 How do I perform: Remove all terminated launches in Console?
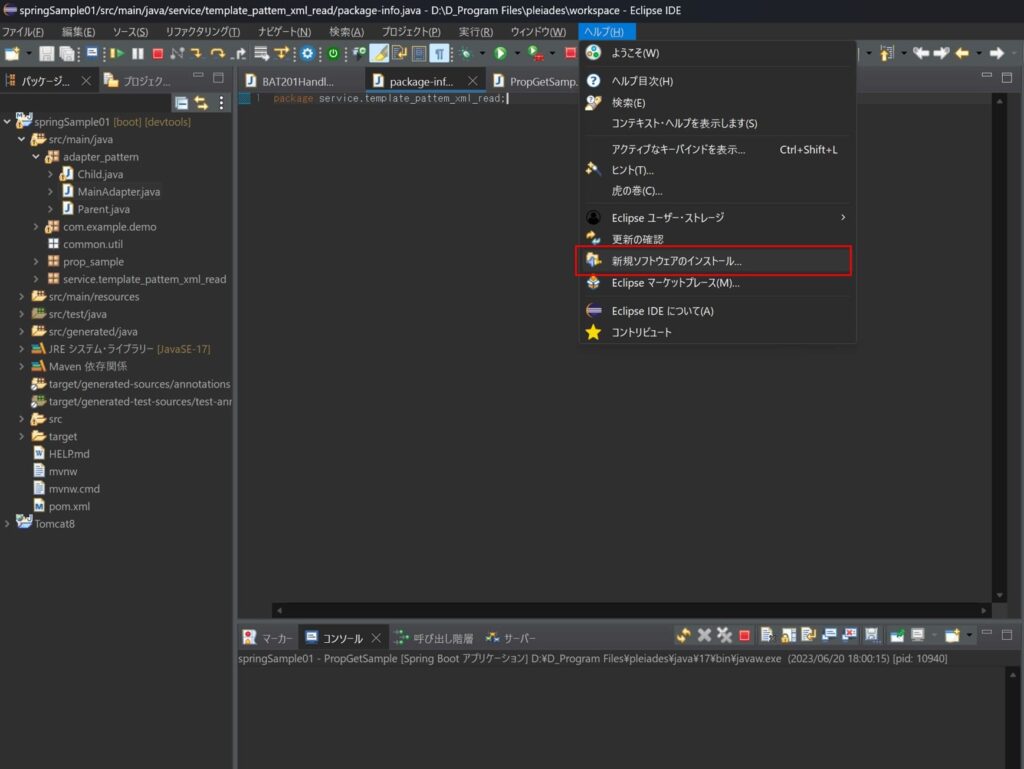tap(722, 636)
